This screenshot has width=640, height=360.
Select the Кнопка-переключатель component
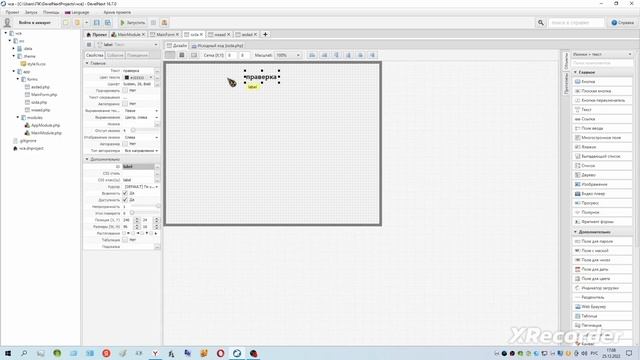(602, 100)
